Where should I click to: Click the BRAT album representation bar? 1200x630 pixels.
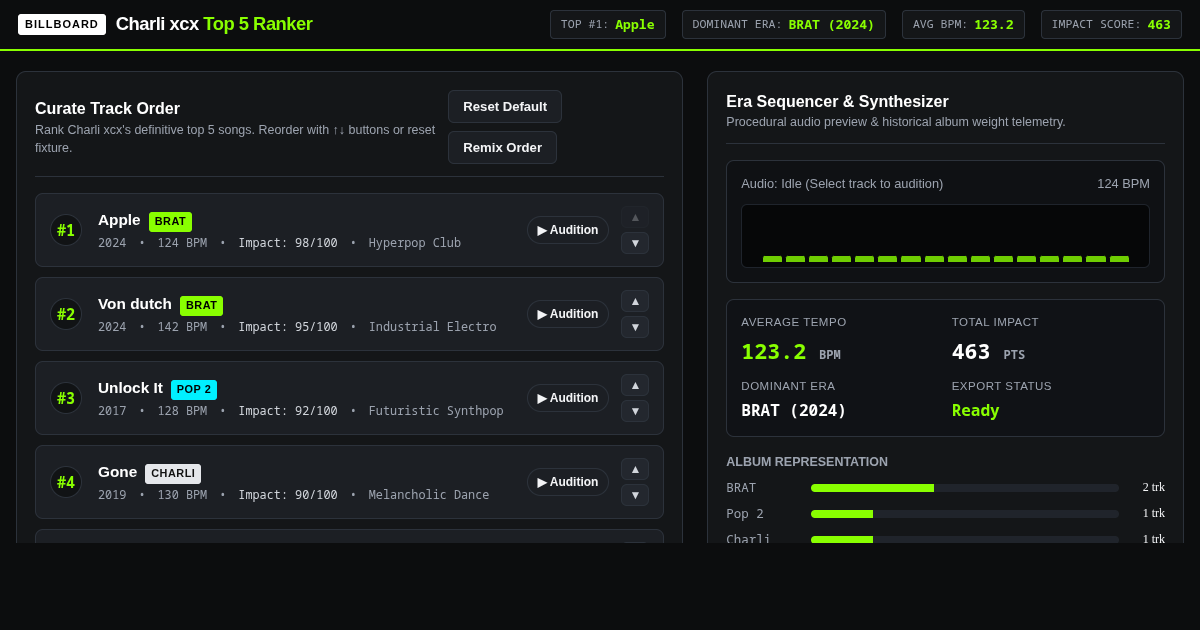pyautogui.click(x=965, y=488)
